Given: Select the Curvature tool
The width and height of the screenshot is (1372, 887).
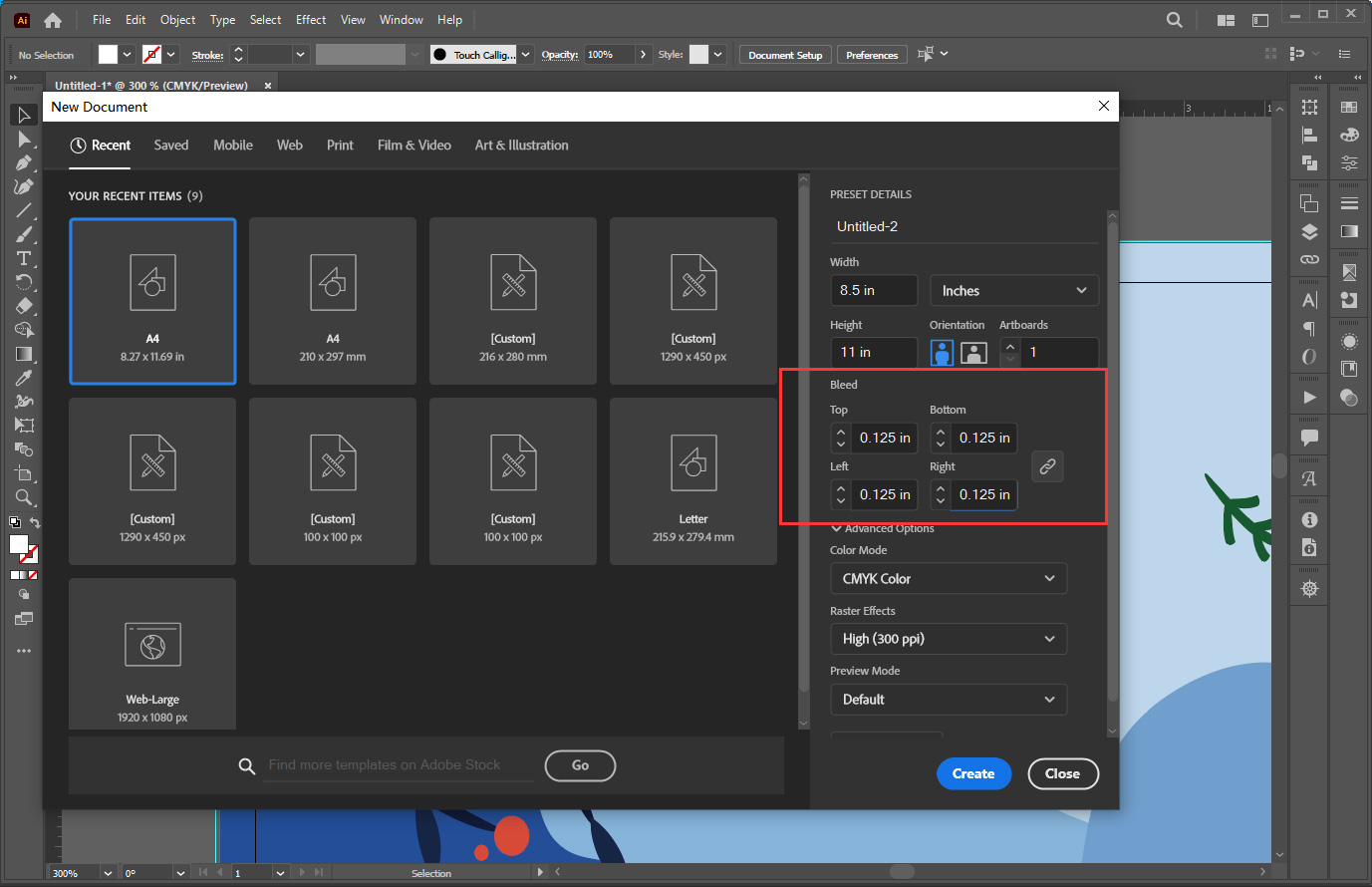Looking at the screenshot, I should (24, 186).
